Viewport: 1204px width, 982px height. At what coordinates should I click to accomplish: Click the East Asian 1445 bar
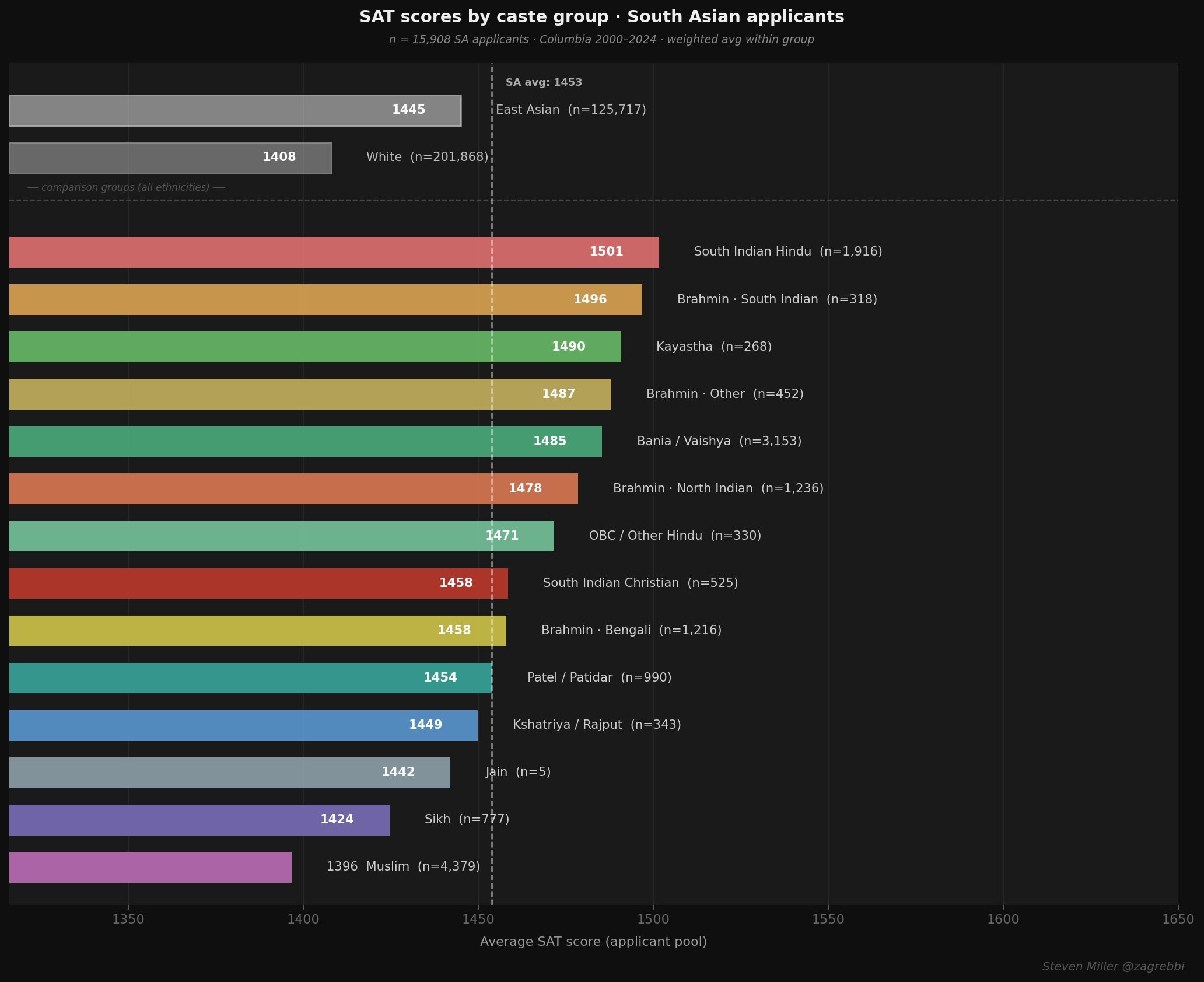pos(235,110)
